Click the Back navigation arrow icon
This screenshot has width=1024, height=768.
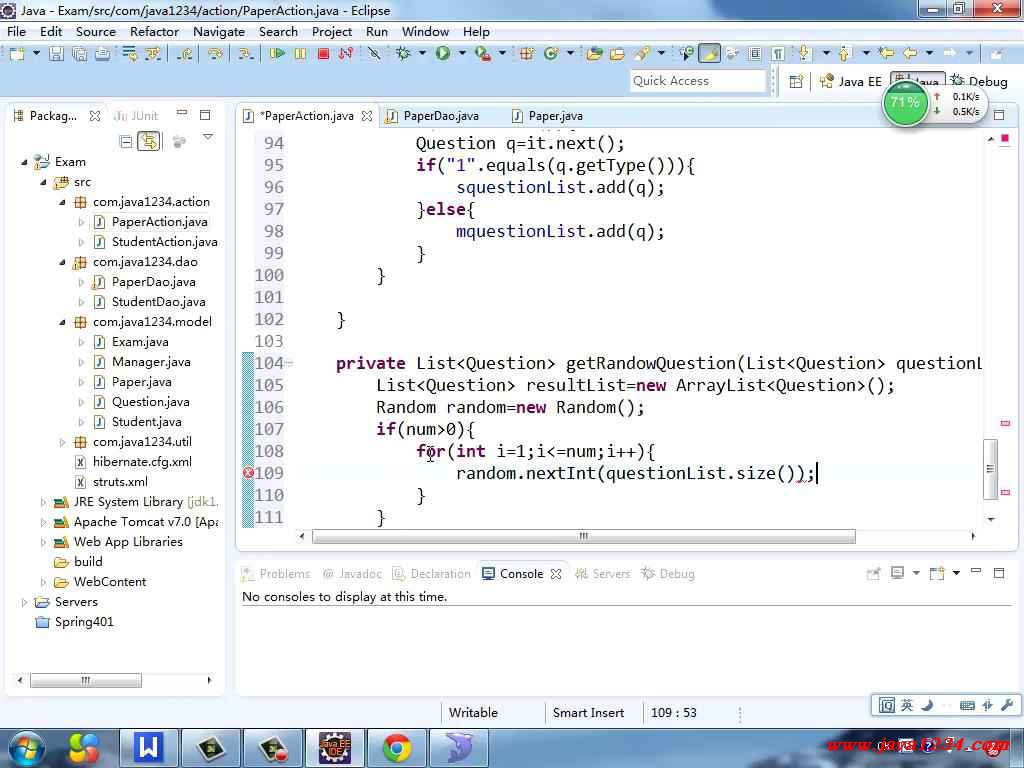pyautogui.click(x=910, y=53)
